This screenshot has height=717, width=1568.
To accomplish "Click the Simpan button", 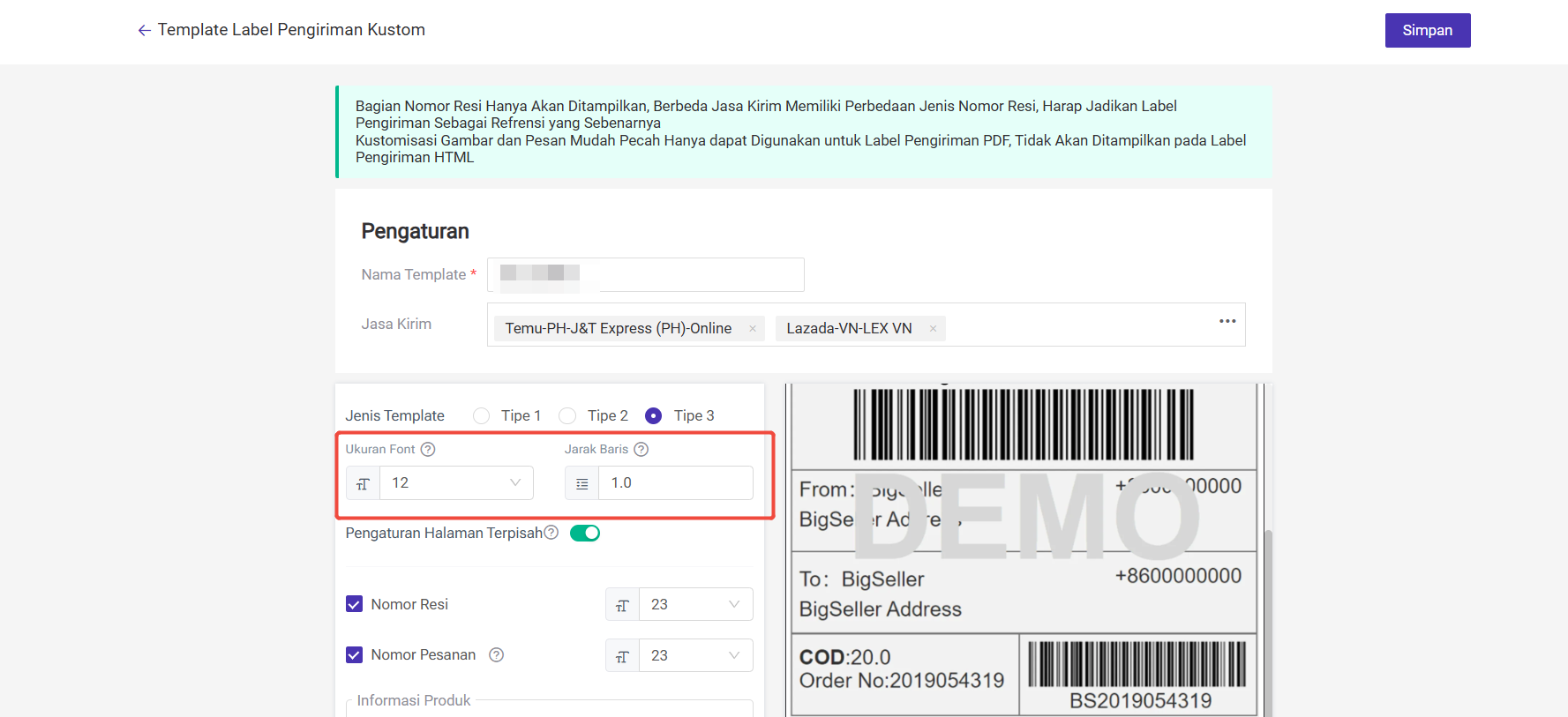I will tap(1427, 30).
